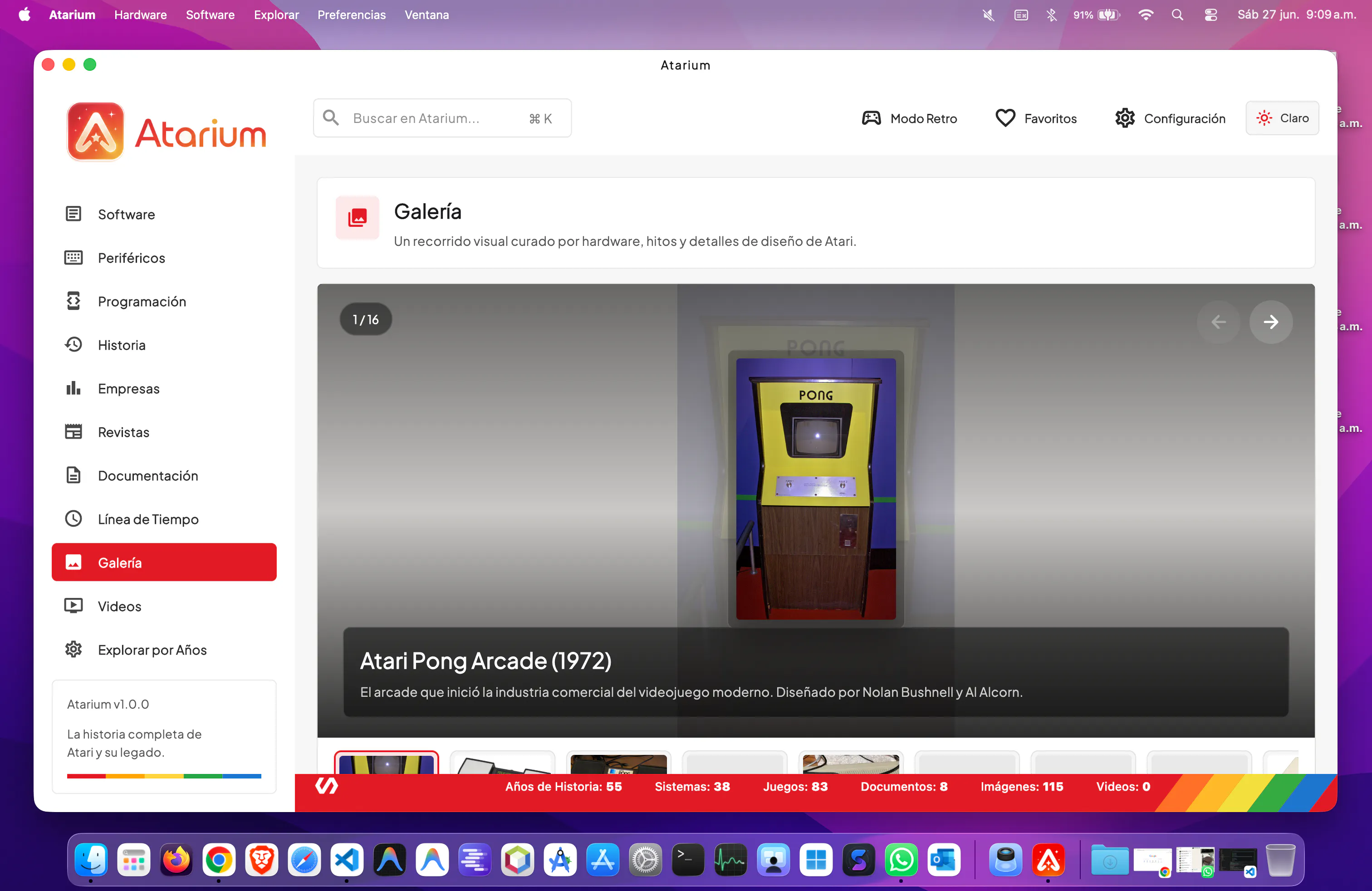Screen dimensions: 1372x891
Task: Open Brave browser from the dock
Action: [x=262, y=861]
